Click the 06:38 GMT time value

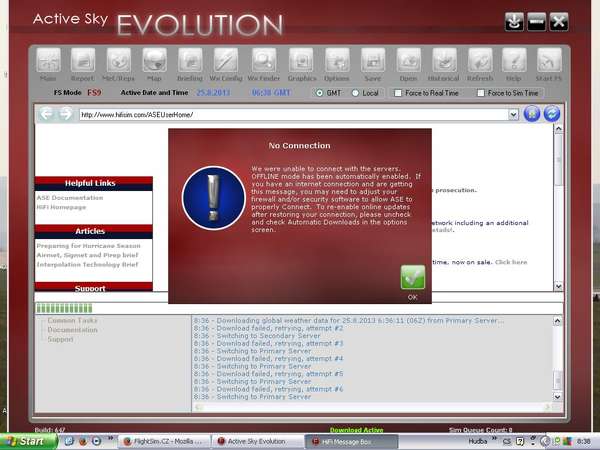click(271, 93)
